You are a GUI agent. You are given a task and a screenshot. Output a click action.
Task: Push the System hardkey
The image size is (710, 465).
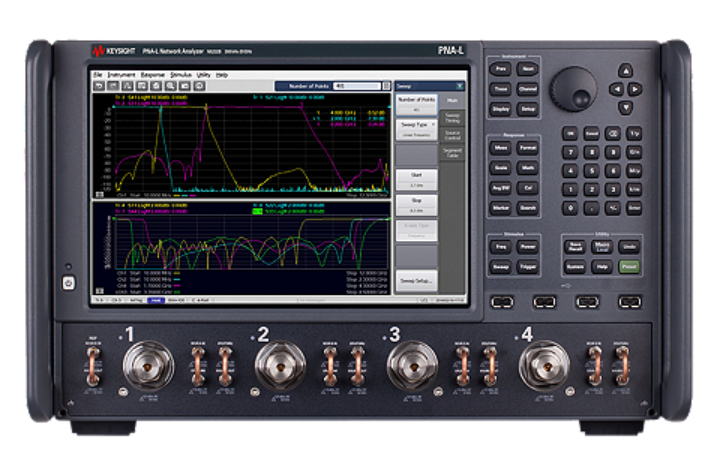point(575,267)
